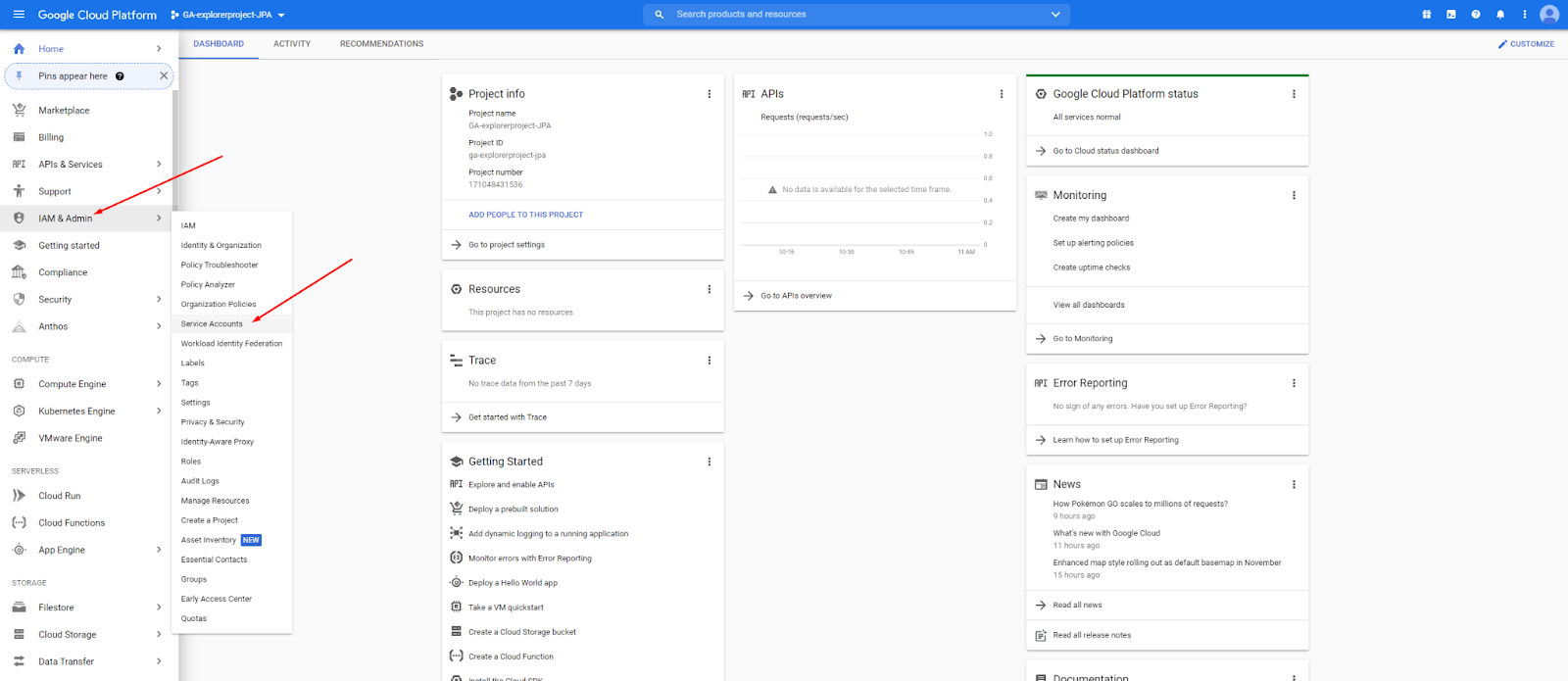Open the Project info card options menu
Image resolution: width=1568 pixels, height=681 pixels.
point(710,94)
